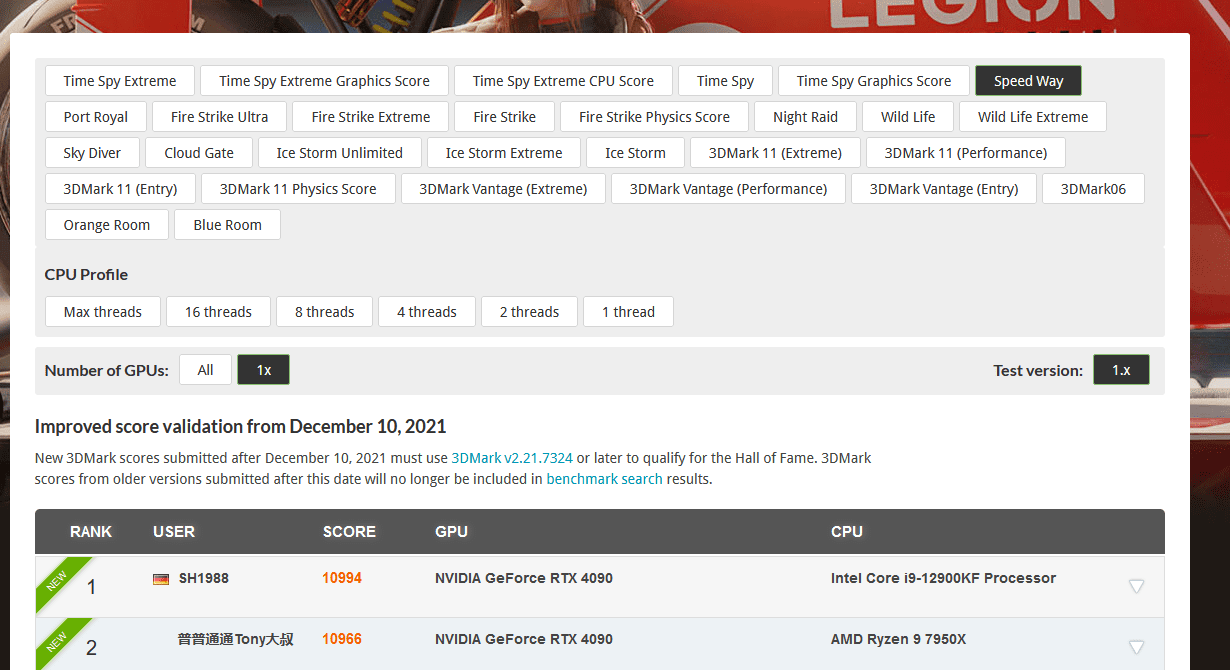
Task: Select 3DMark 11 Physics Score
Action: [298, 189]
